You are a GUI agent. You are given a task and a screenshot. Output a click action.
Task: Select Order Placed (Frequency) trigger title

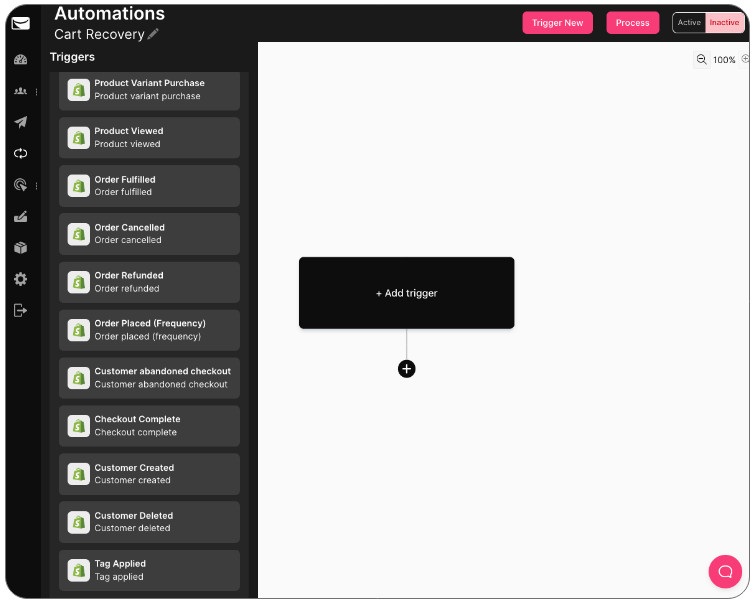point(150,323)
